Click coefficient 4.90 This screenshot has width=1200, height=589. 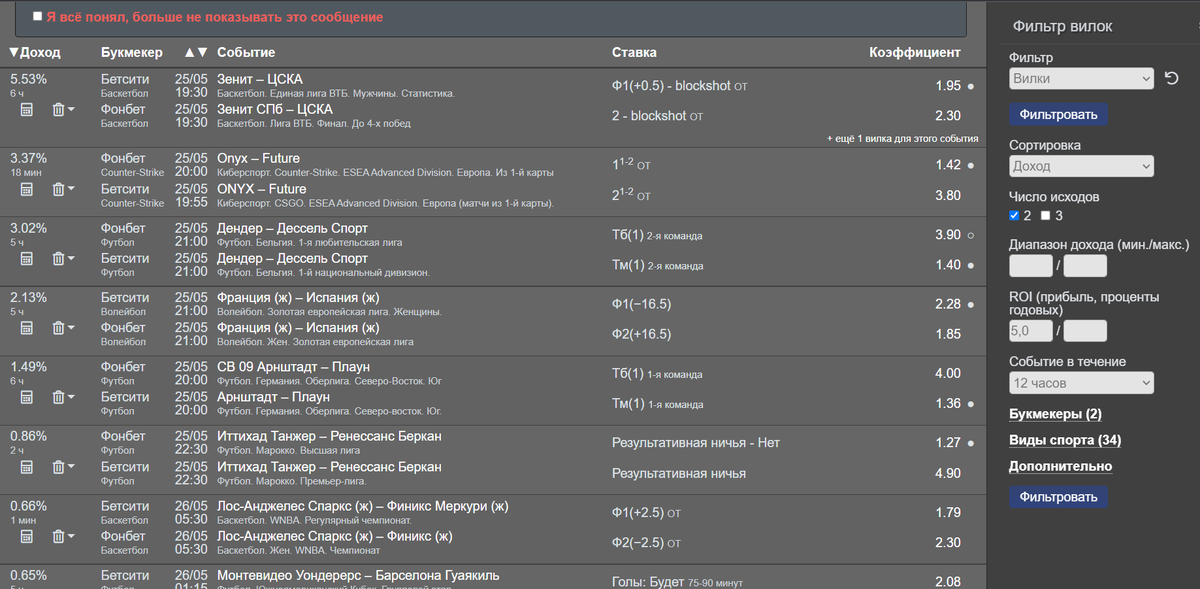[x=947, y=473]
